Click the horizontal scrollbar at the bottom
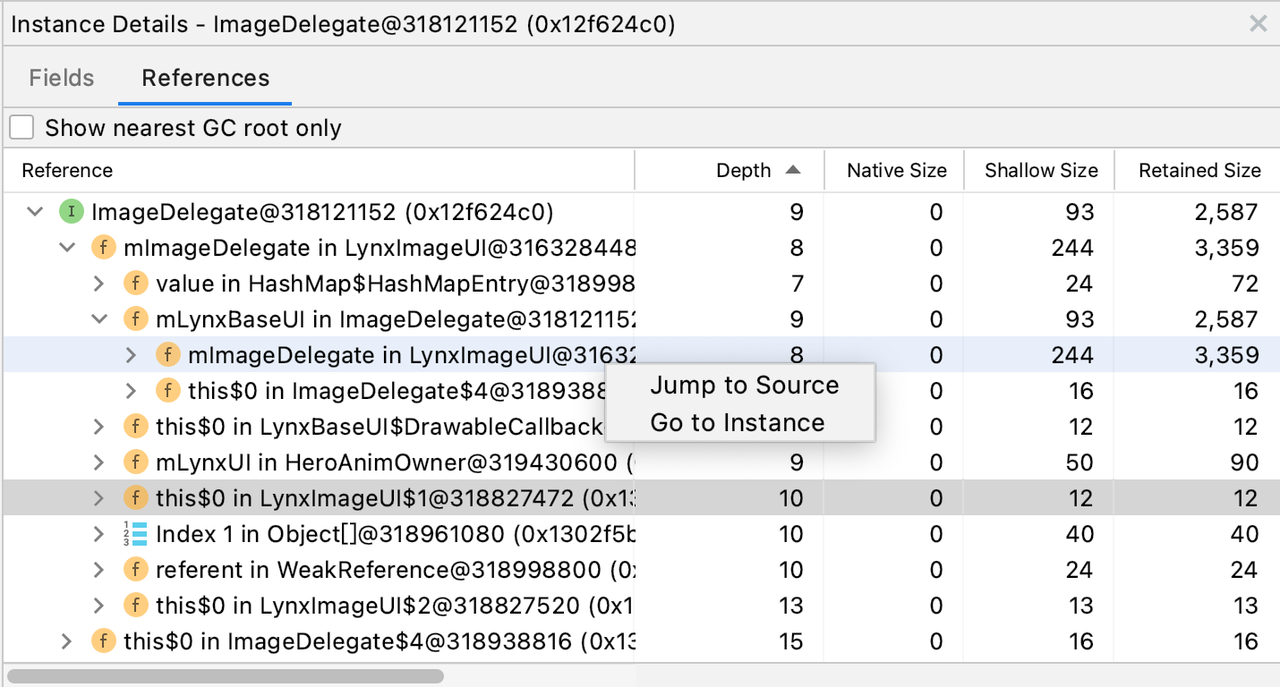1280x687 pixels. coord(225,676)
